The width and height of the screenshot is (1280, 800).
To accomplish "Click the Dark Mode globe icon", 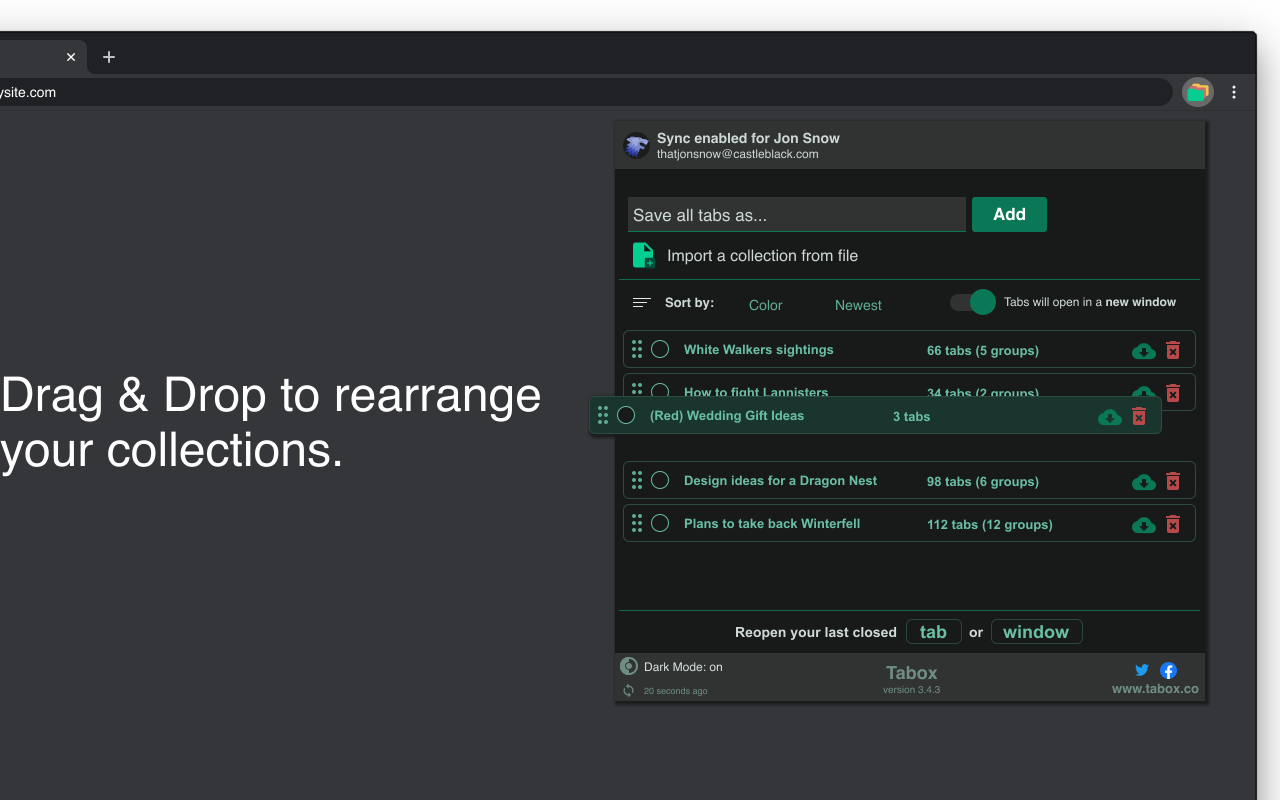I will [x=628, y=665].
